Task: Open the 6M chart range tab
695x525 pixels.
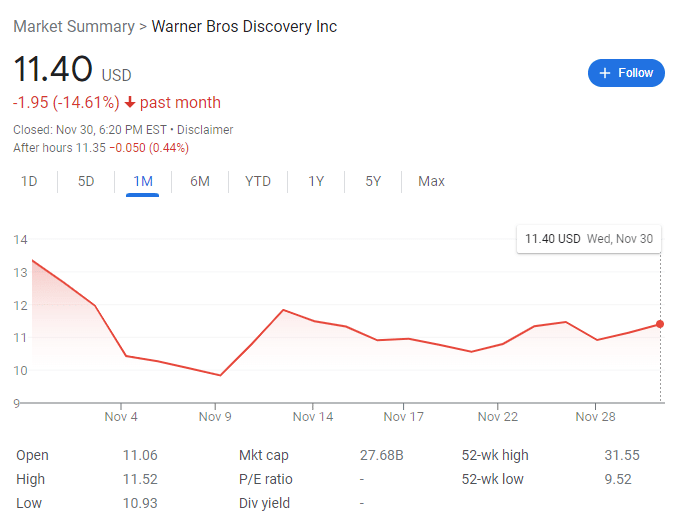Action: pyautogui.click(x=200, y=181)
